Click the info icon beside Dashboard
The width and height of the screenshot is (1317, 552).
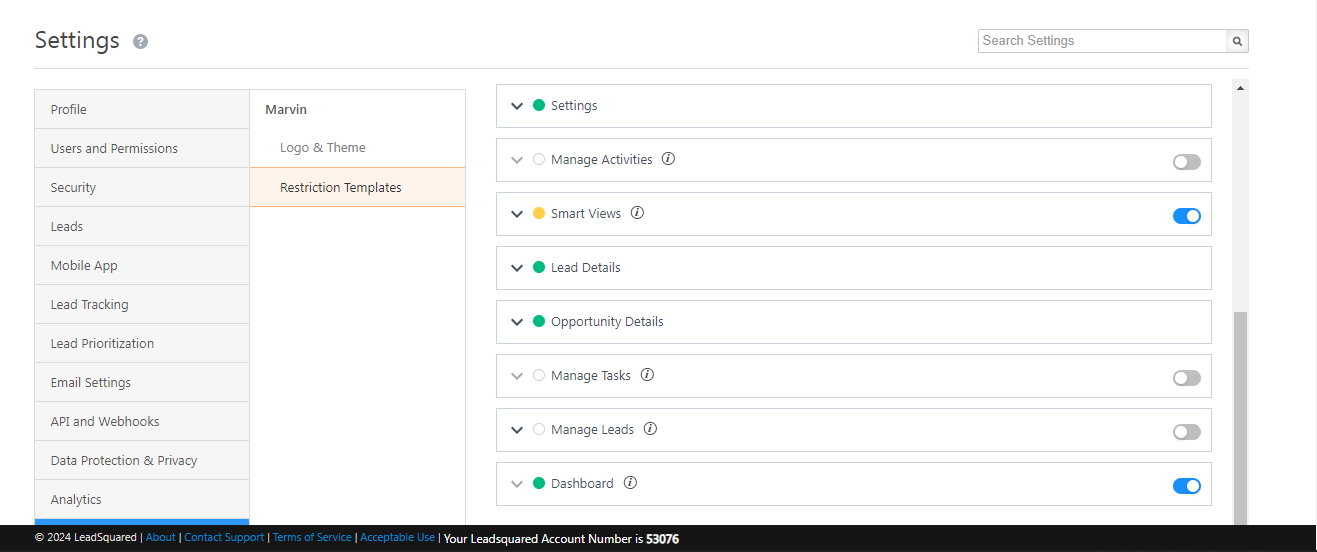[x=630, y=483]
